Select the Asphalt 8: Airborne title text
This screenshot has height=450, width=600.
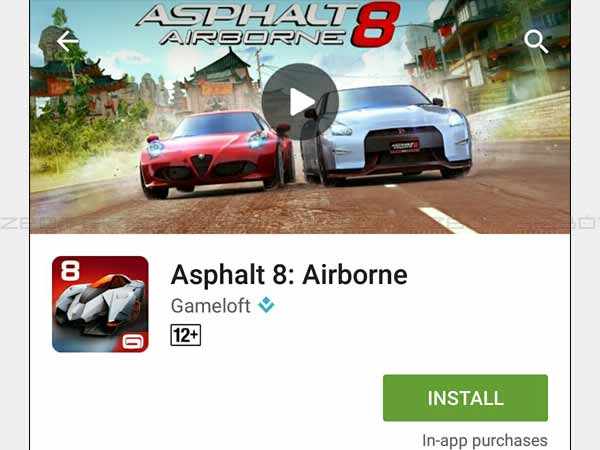289,275
